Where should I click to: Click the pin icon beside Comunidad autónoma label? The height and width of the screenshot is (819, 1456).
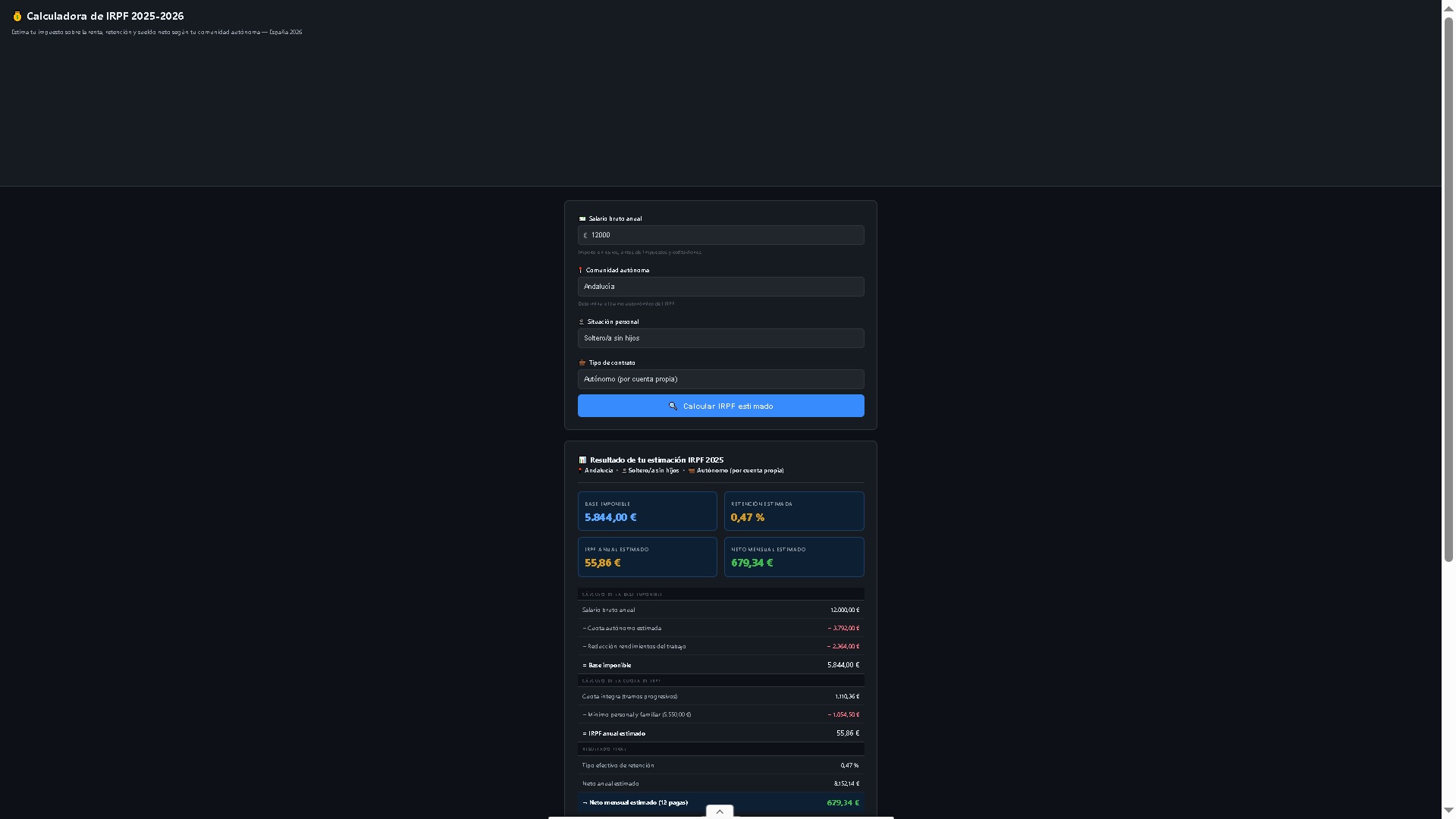[x=581, y=271]
